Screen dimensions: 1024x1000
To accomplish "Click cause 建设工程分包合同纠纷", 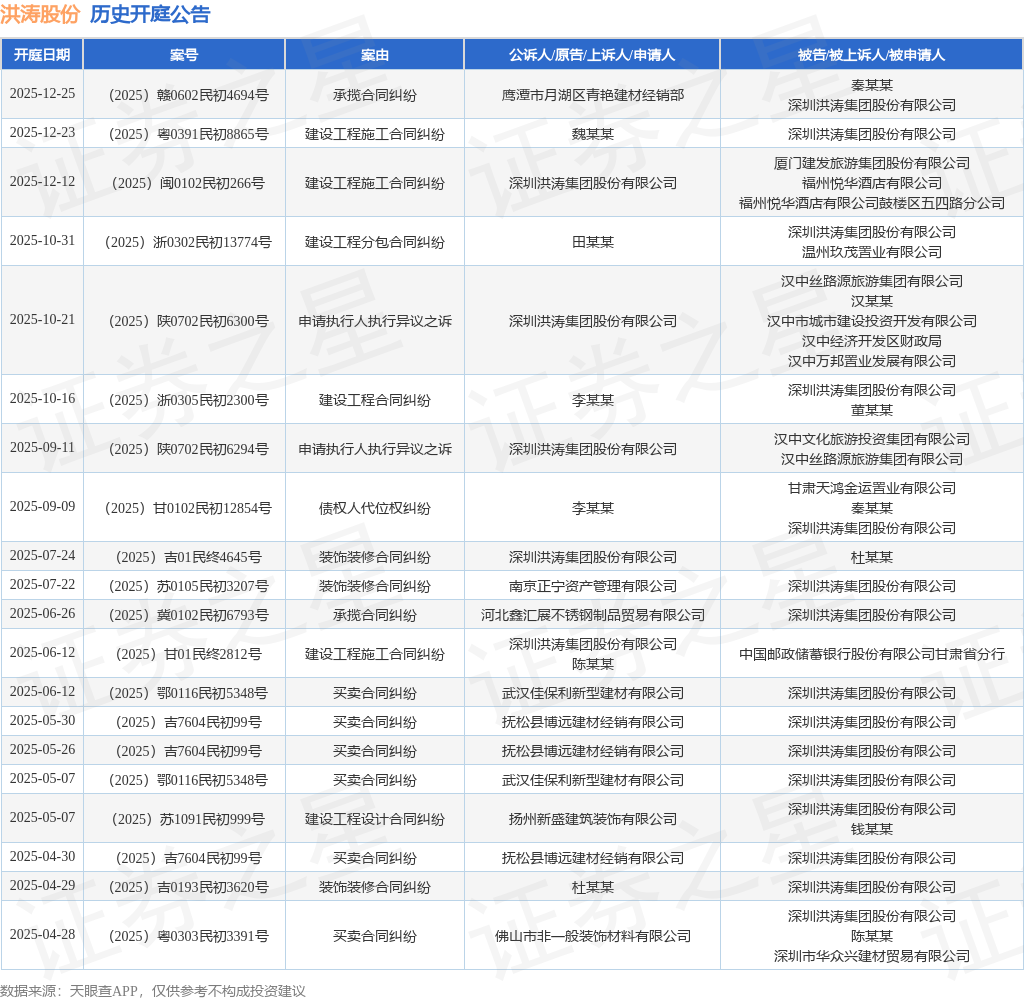I will click(375, 242).
